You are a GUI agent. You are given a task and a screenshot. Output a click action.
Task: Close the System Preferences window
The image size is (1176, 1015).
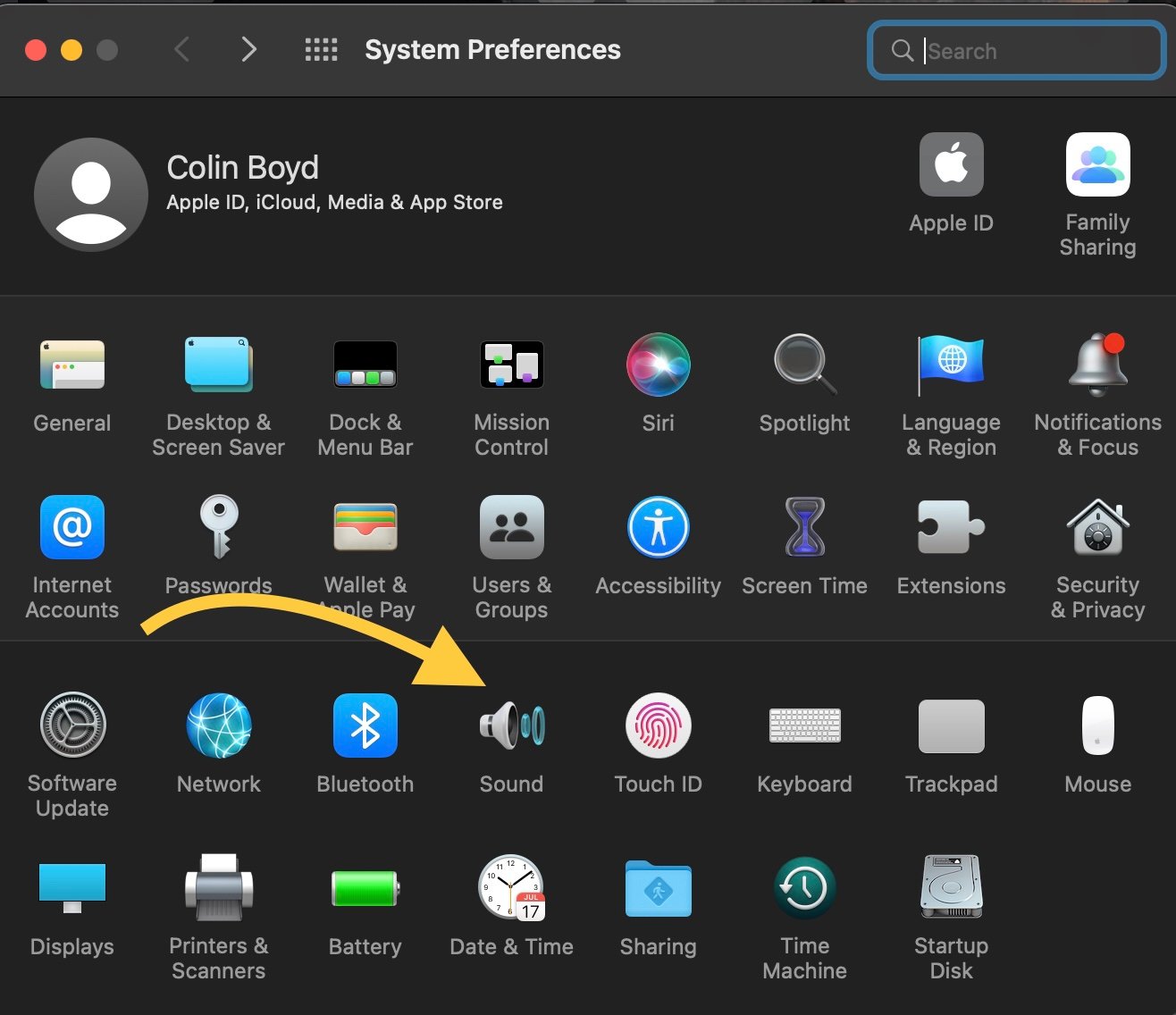[x=36, y=50]
